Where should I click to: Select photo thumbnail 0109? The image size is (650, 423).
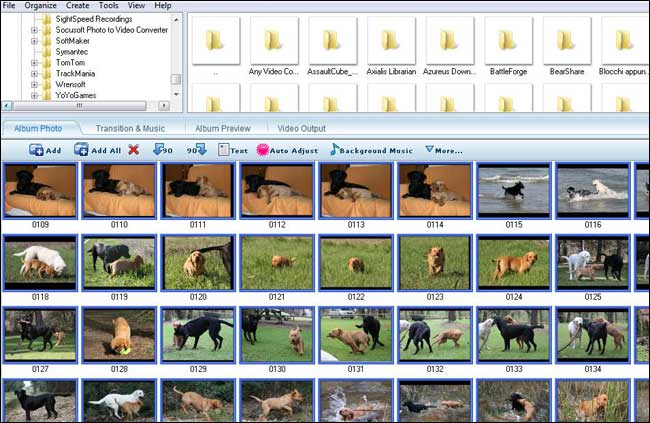[x=40, y=191]
